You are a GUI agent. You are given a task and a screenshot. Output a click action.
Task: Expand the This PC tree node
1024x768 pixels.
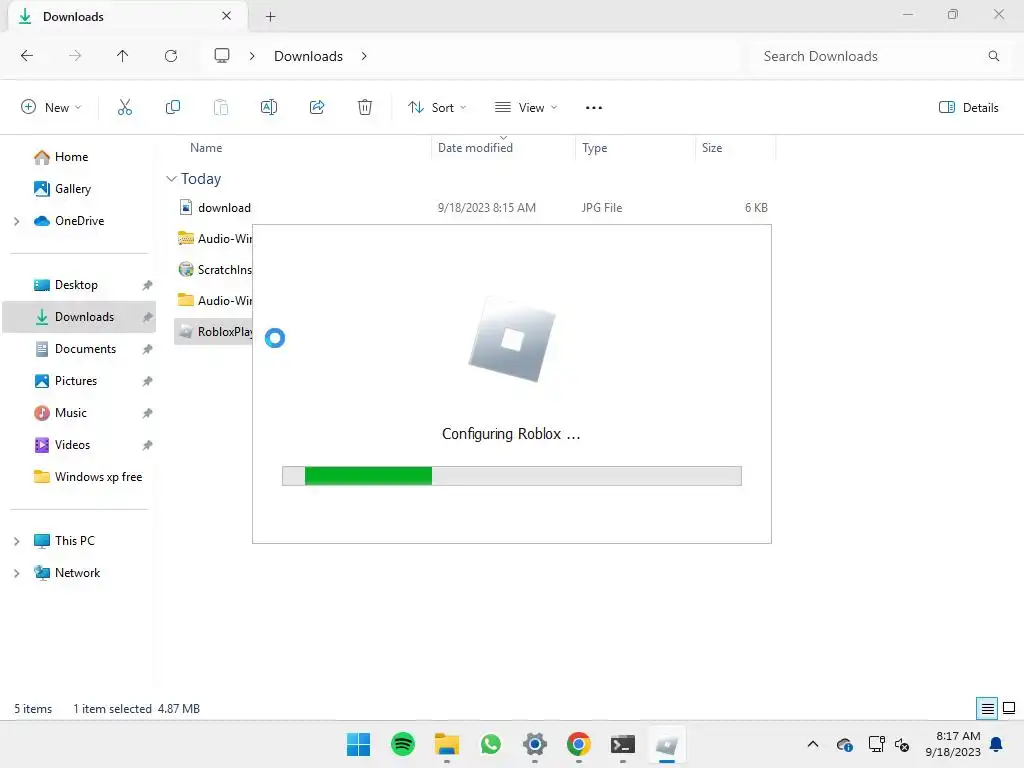pos(17,541)
